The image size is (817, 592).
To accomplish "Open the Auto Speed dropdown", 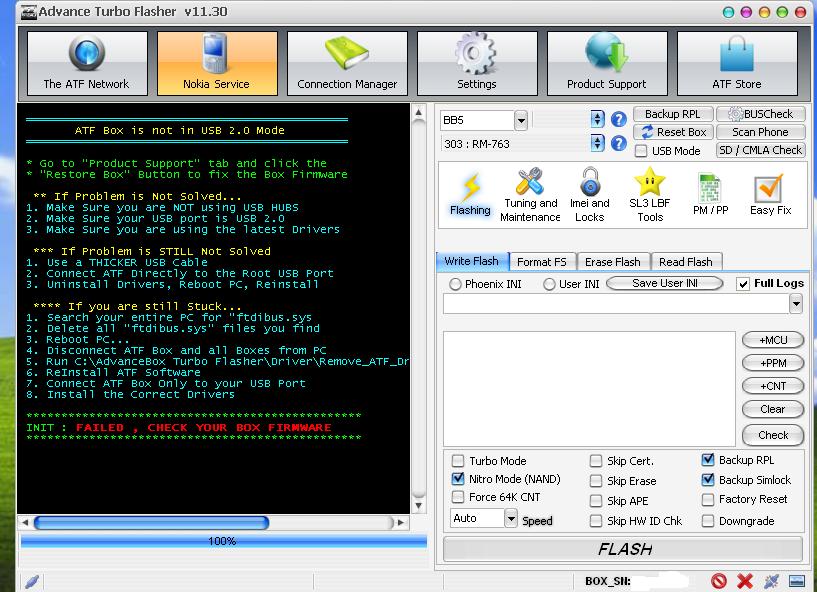I will [x=511, y=519].
